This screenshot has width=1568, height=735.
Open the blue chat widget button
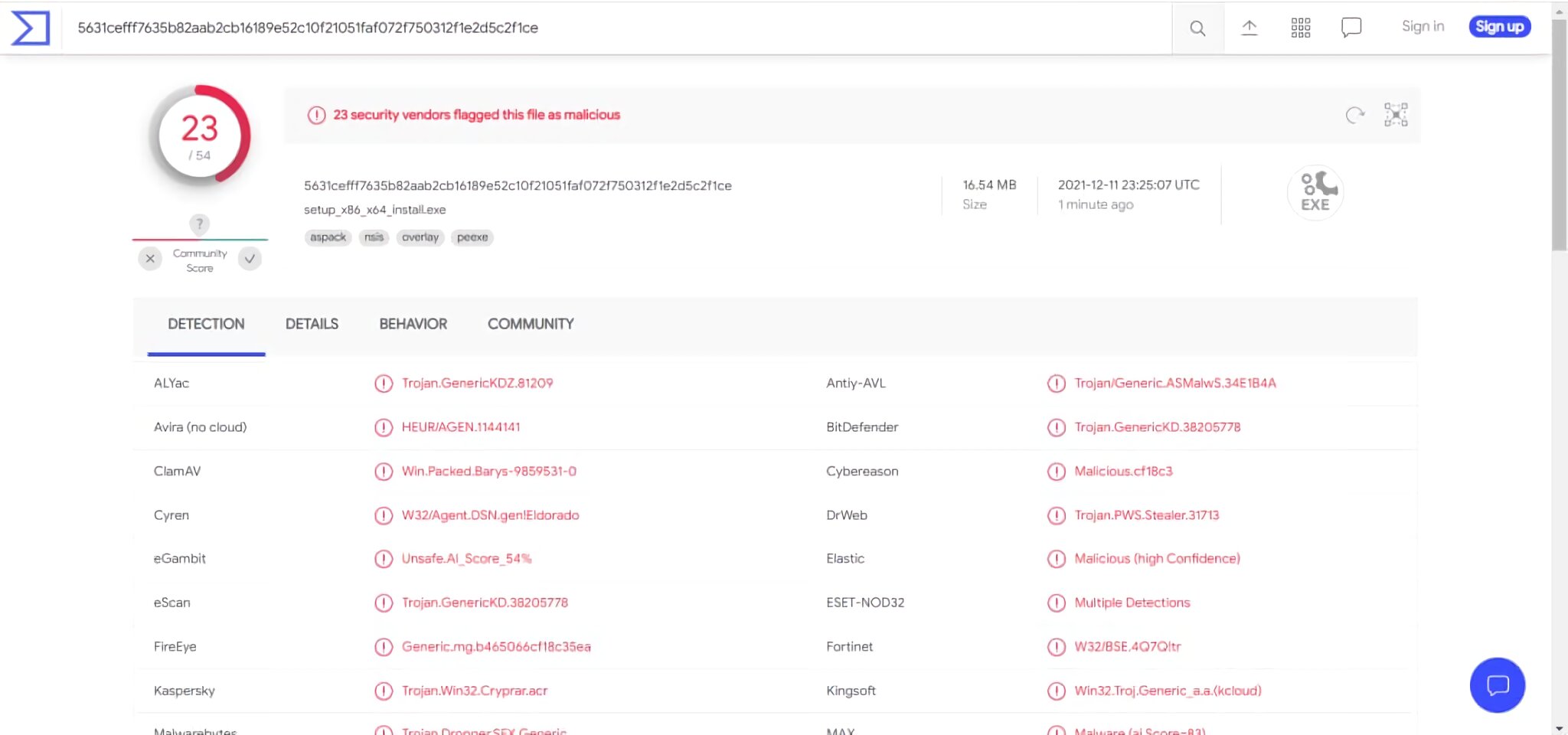click(x=1497, y=684)
